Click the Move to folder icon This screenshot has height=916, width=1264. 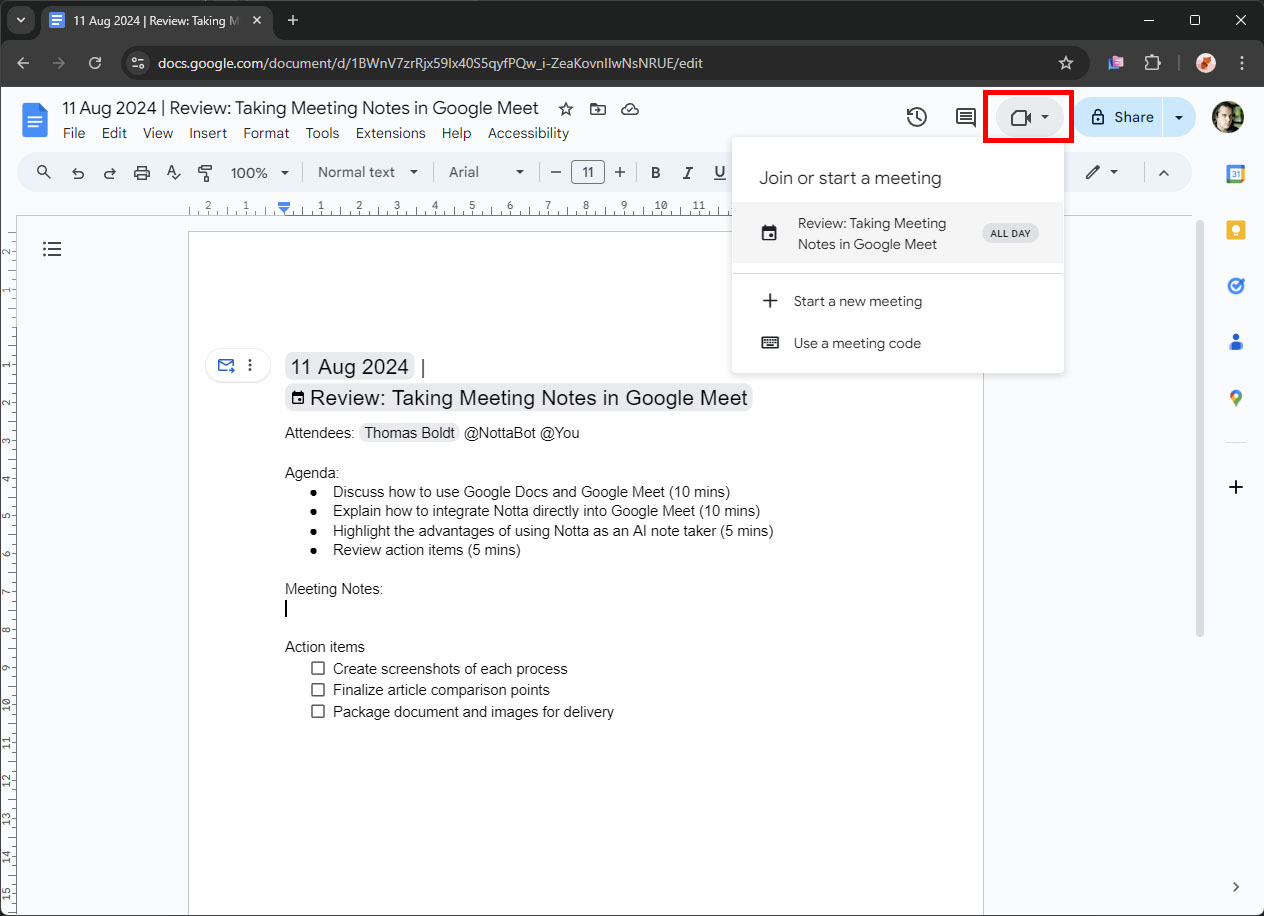tap(598, 109)
